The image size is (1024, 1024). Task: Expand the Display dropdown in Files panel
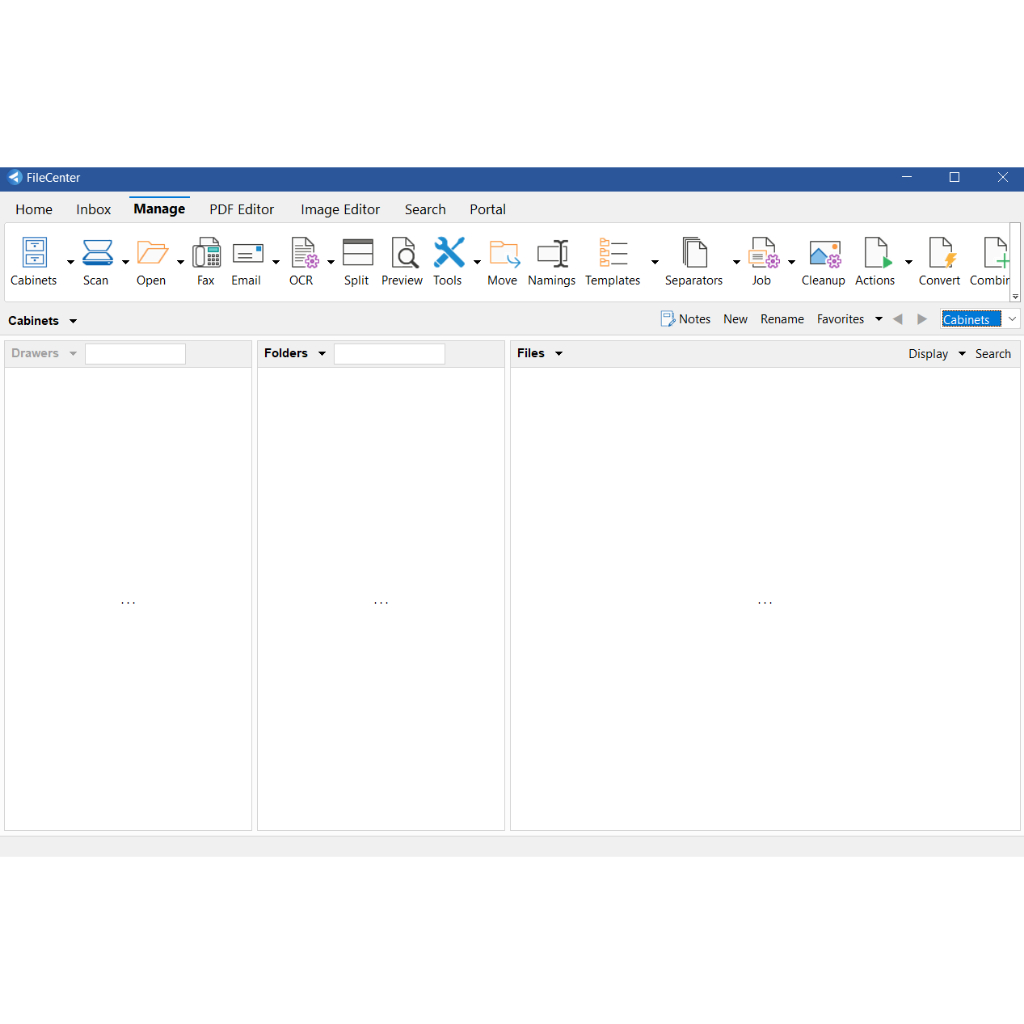pos(962,354)
